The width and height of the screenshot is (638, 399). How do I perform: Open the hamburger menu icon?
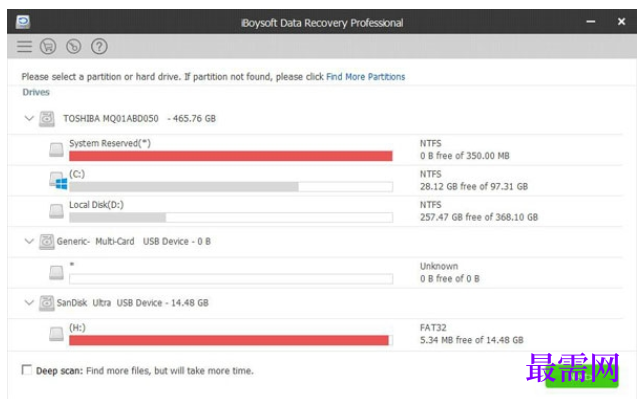[24, 46]
